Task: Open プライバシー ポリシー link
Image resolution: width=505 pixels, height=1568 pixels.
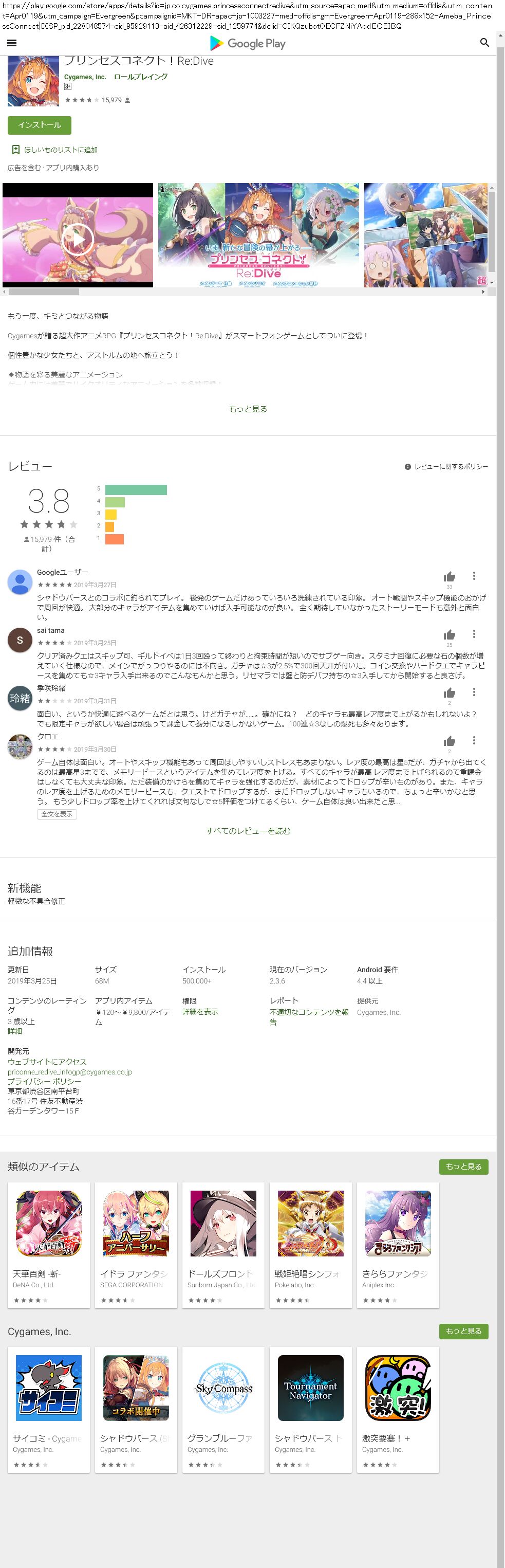Action: [44, 1082]
